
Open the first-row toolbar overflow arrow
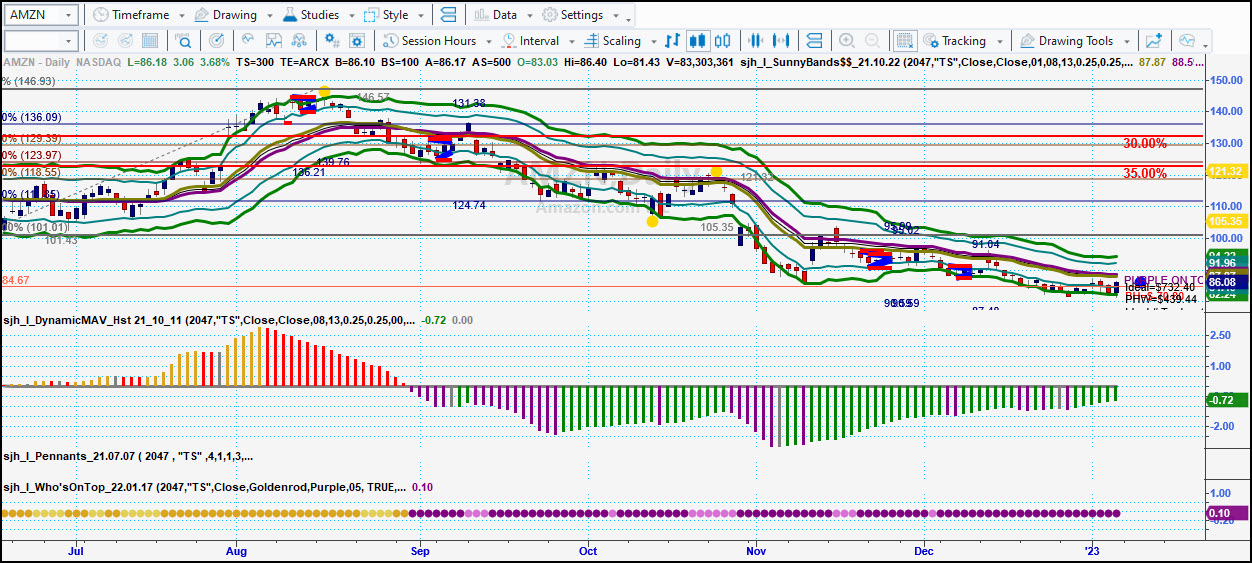(x=629, y=20)
